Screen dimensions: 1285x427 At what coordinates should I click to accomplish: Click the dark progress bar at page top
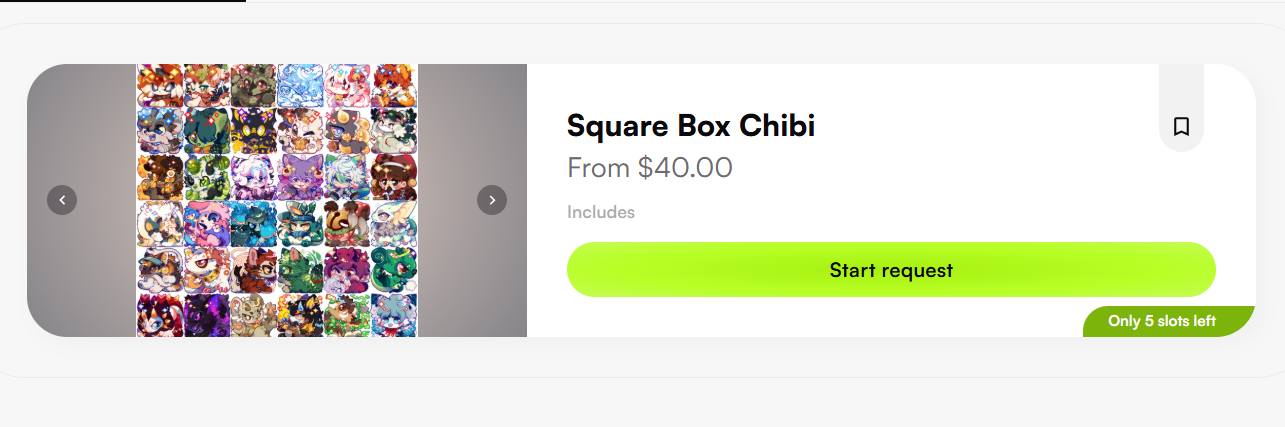[122, 1]
